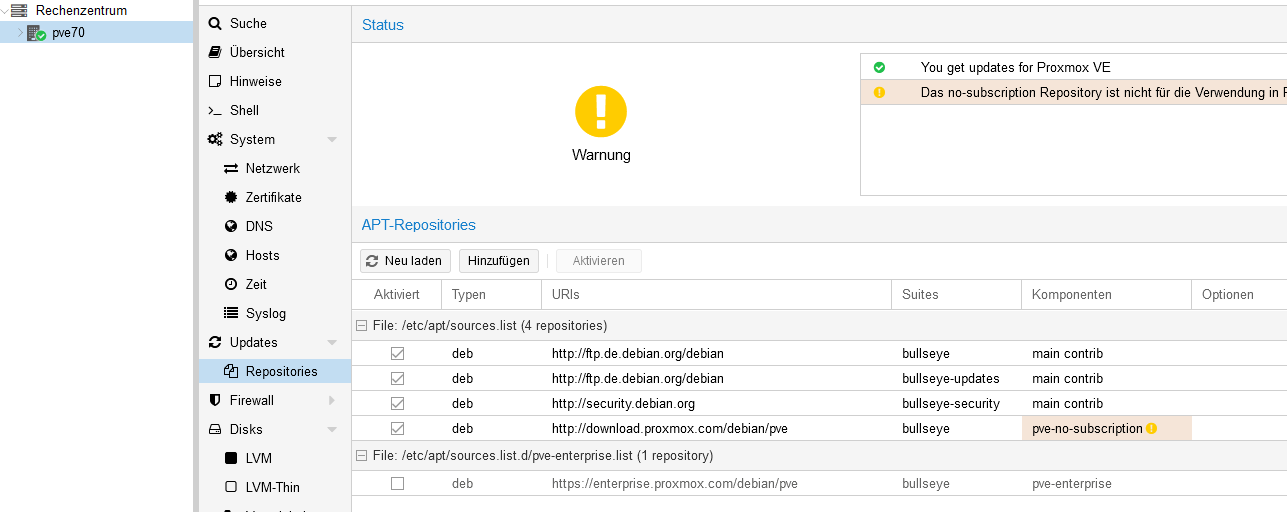
Task: Sort by the Optionen column header
Action: (x=1239, y=295)
